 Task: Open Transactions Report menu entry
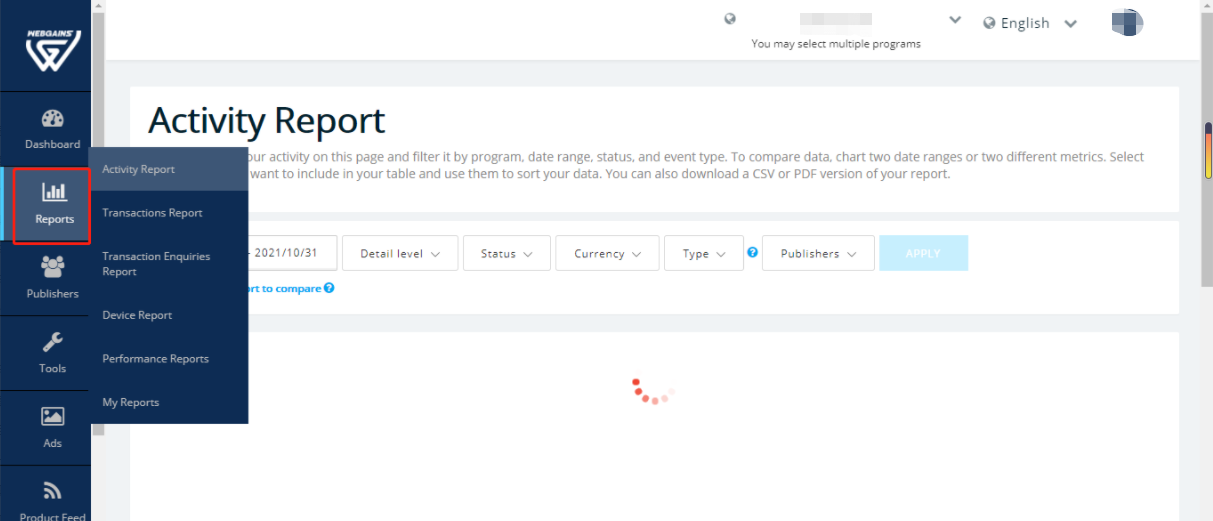(x=169, y=213)
